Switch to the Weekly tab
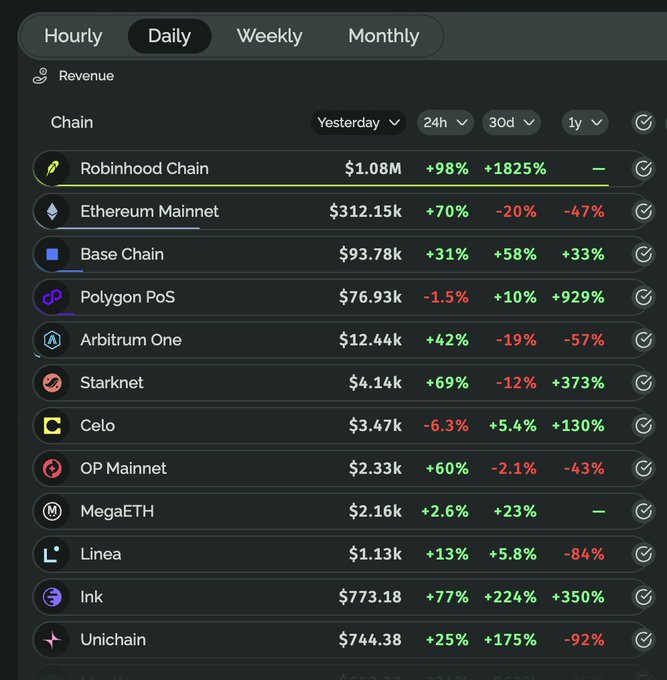The width and height of the screenshot is (667, 680). (269, 36)
